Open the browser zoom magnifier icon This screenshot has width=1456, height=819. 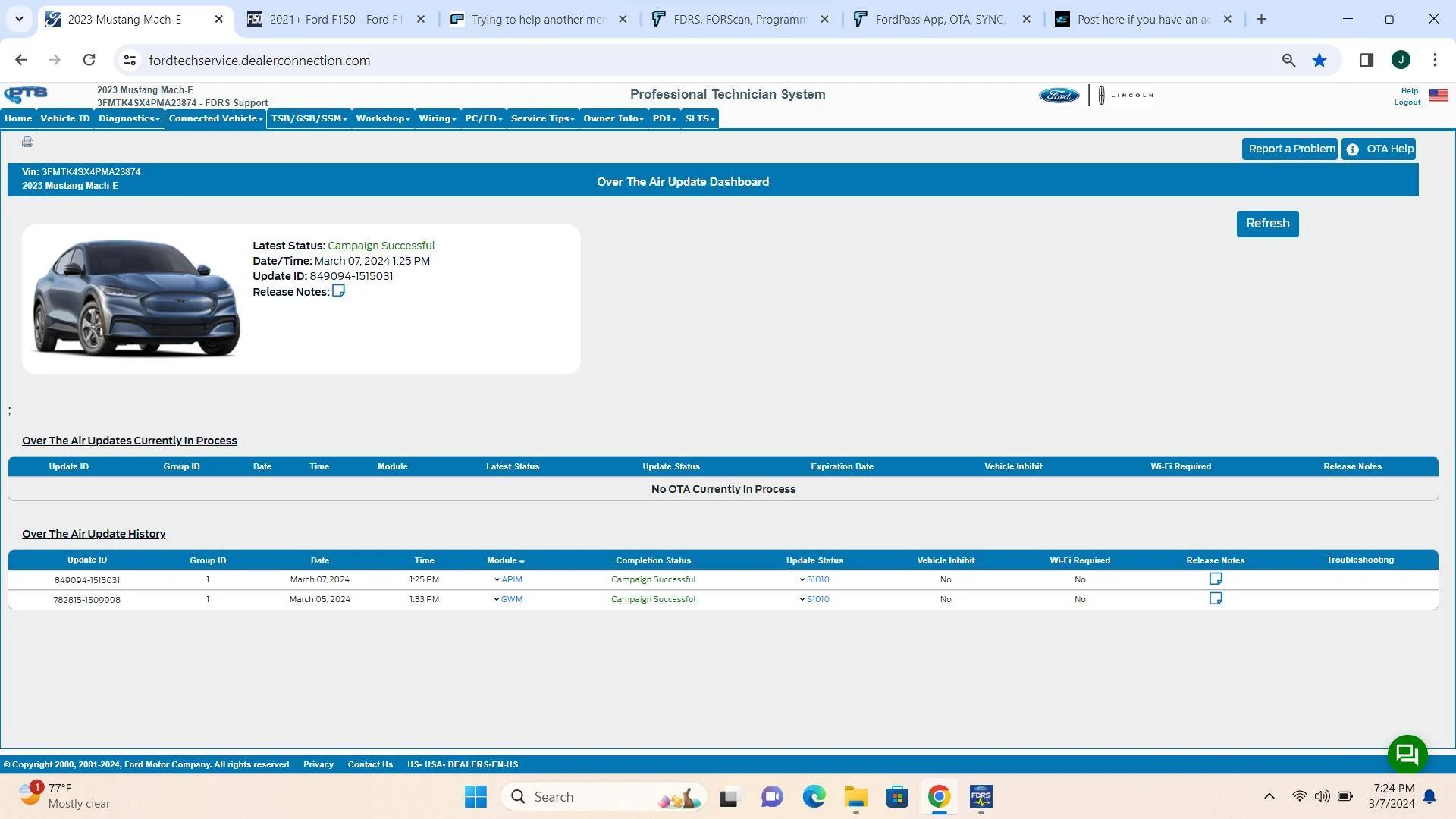(x=1288, y=60)
